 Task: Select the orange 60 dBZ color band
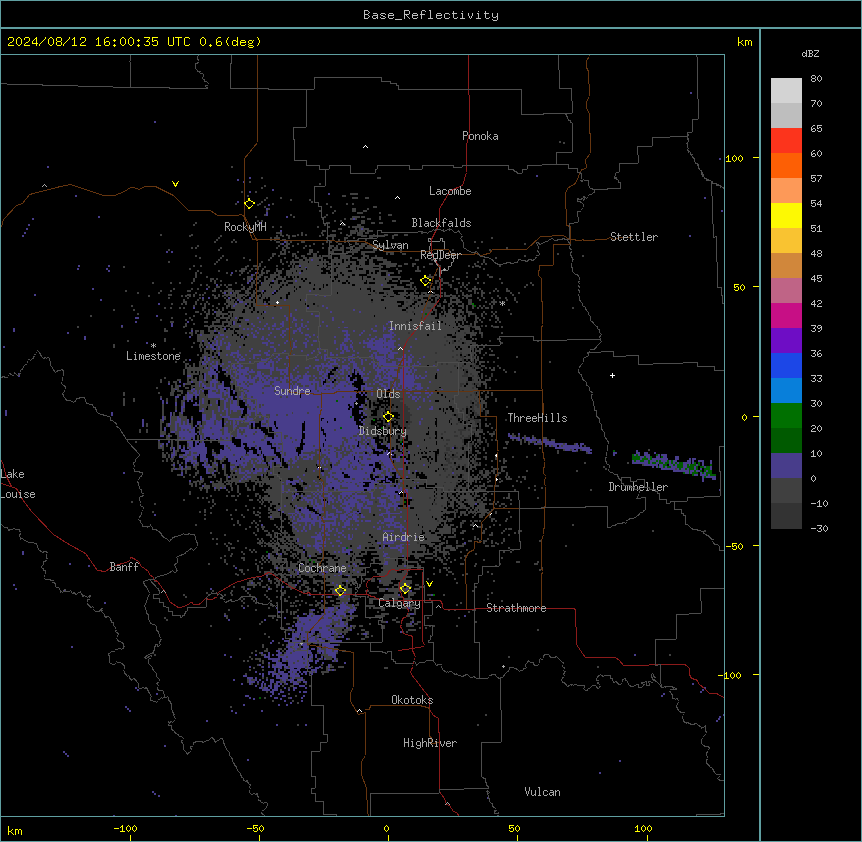pos(786,165)
